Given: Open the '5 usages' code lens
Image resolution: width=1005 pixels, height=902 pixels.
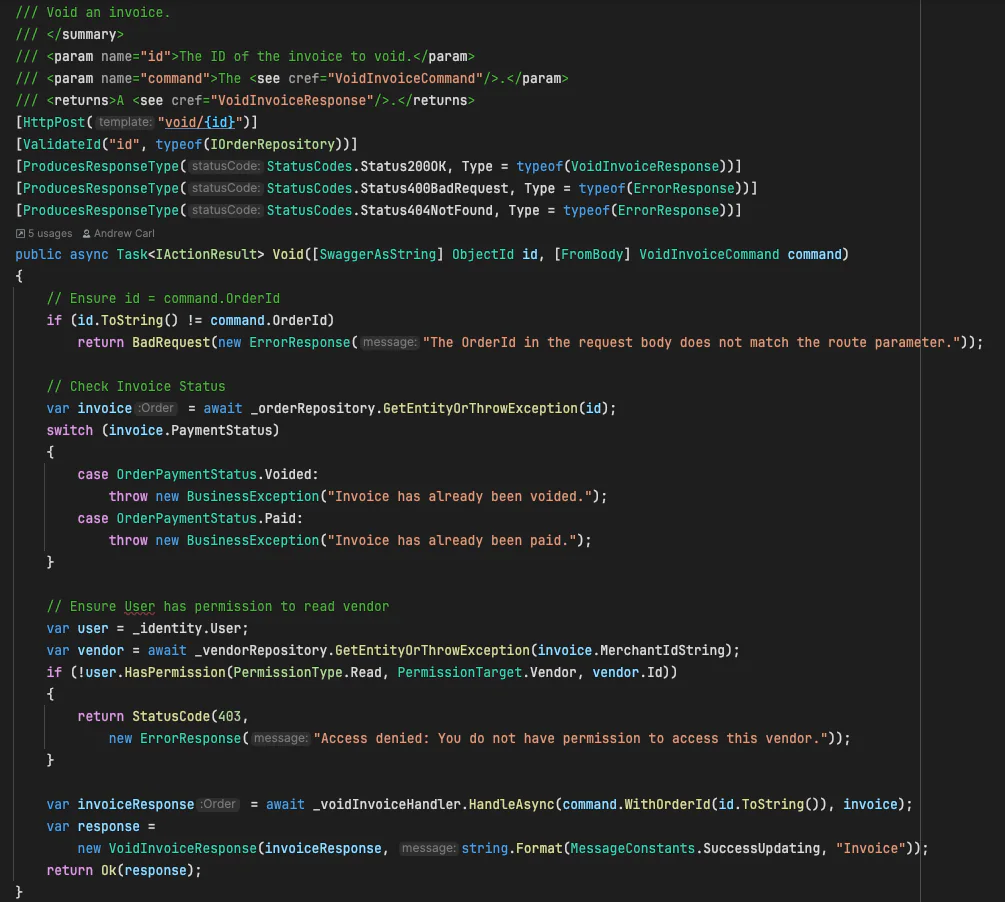Looking at the screenshot, I should (50, 233).
